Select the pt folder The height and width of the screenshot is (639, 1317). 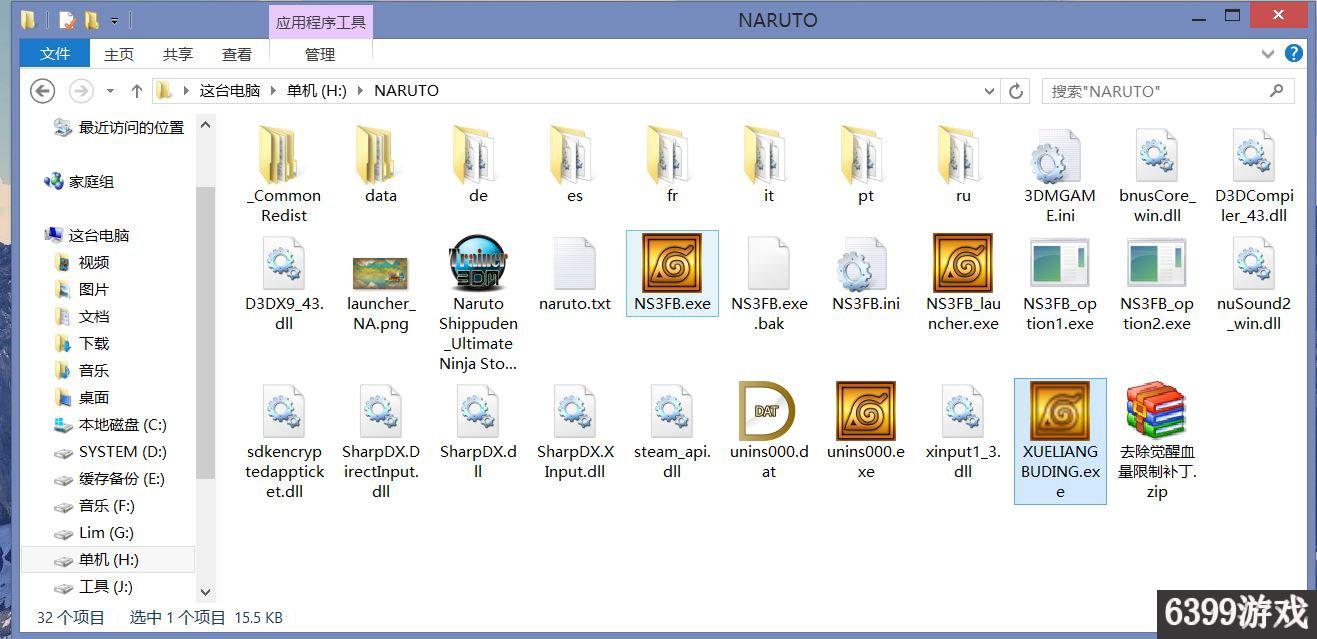(x=866, y=166)
